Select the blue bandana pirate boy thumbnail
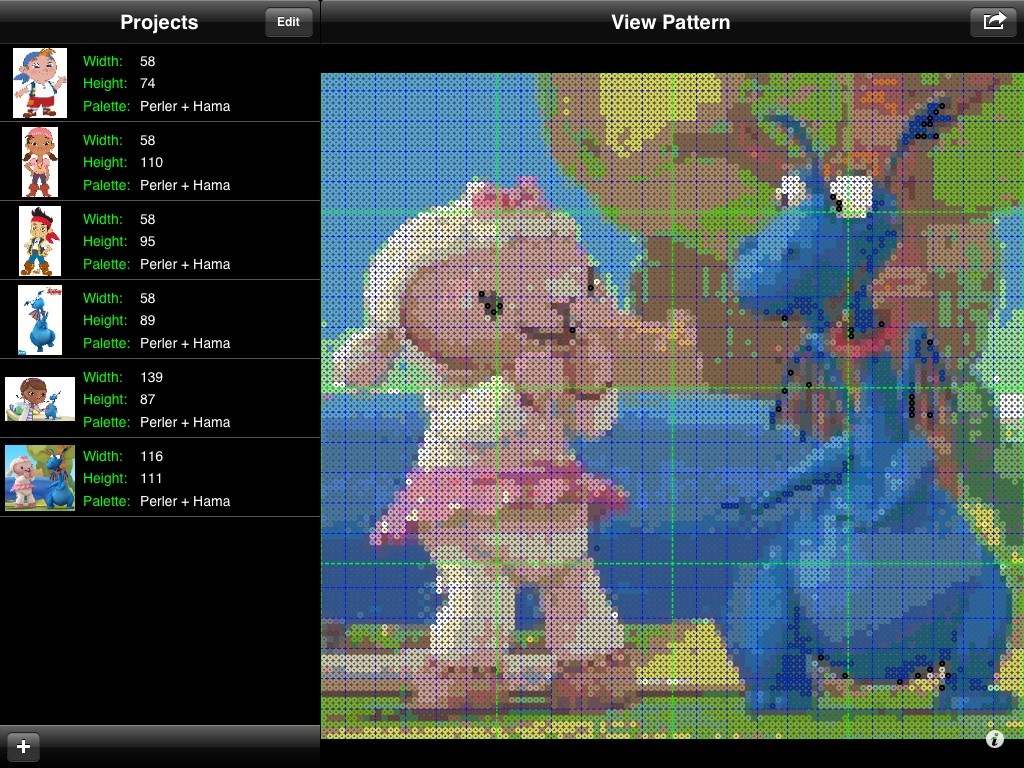 pyautogui.click(x=40, y=83)
